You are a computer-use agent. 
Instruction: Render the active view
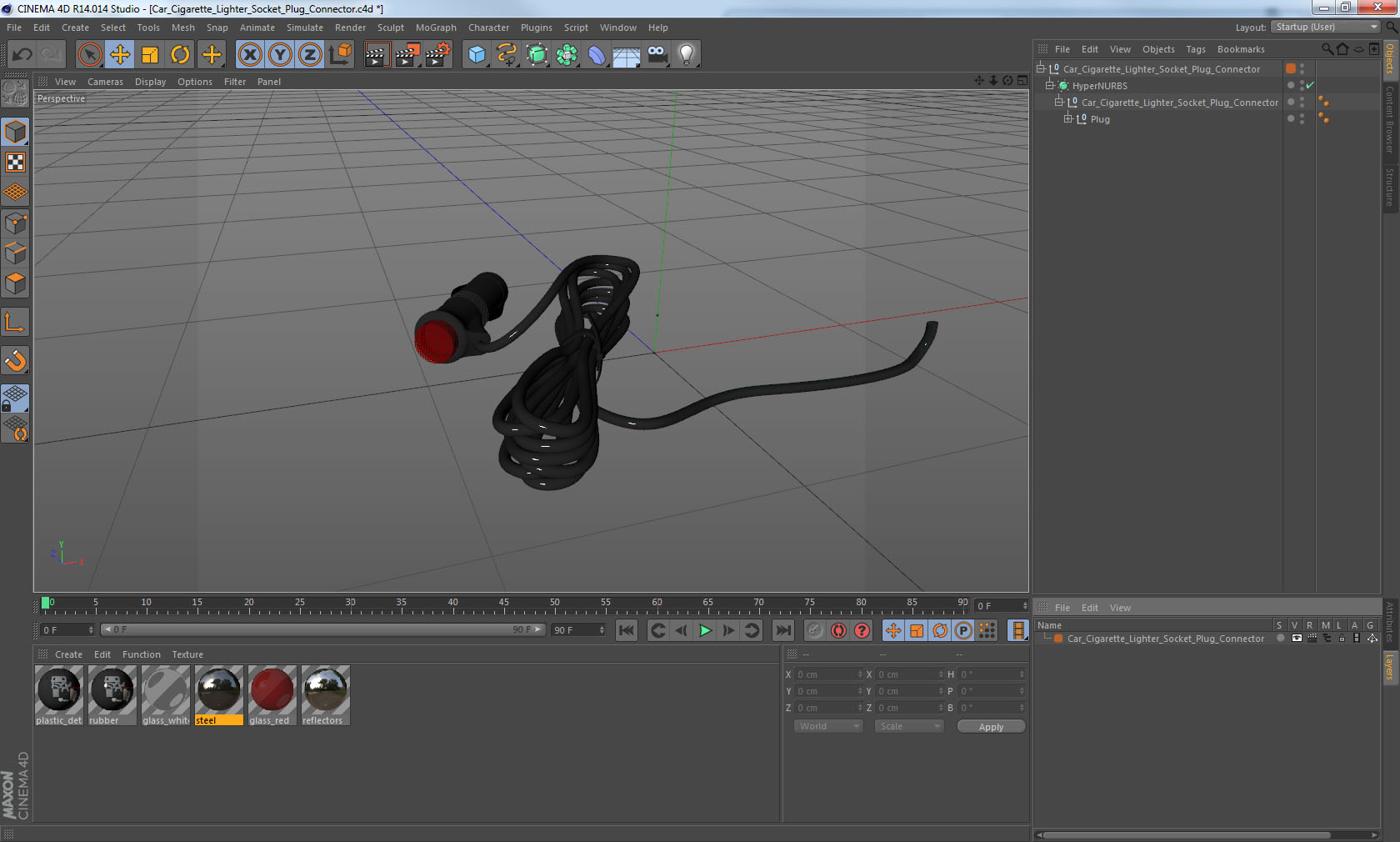(377, 55)
